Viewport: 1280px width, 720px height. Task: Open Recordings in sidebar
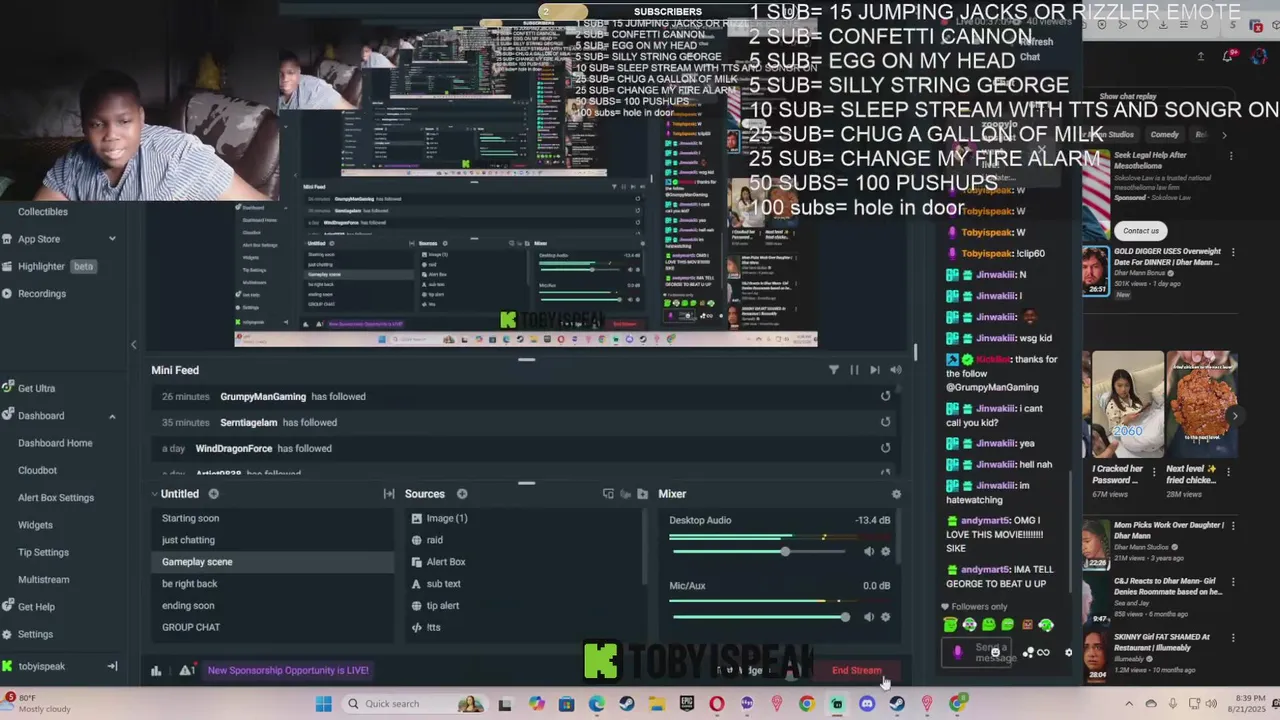[x=42, y=294]
